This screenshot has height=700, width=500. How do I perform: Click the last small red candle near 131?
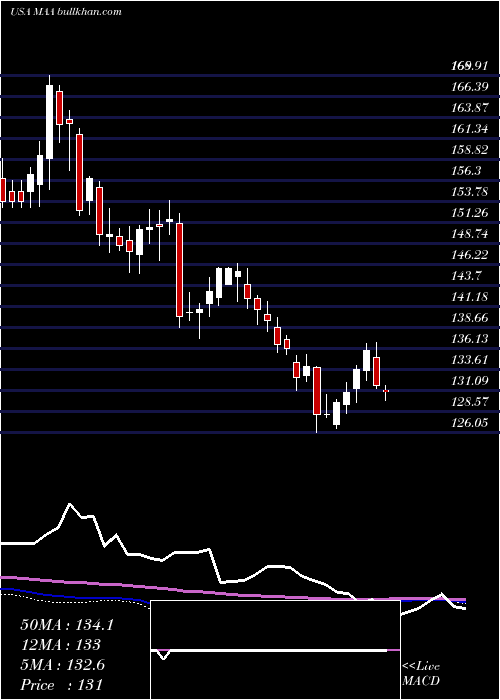386,391
